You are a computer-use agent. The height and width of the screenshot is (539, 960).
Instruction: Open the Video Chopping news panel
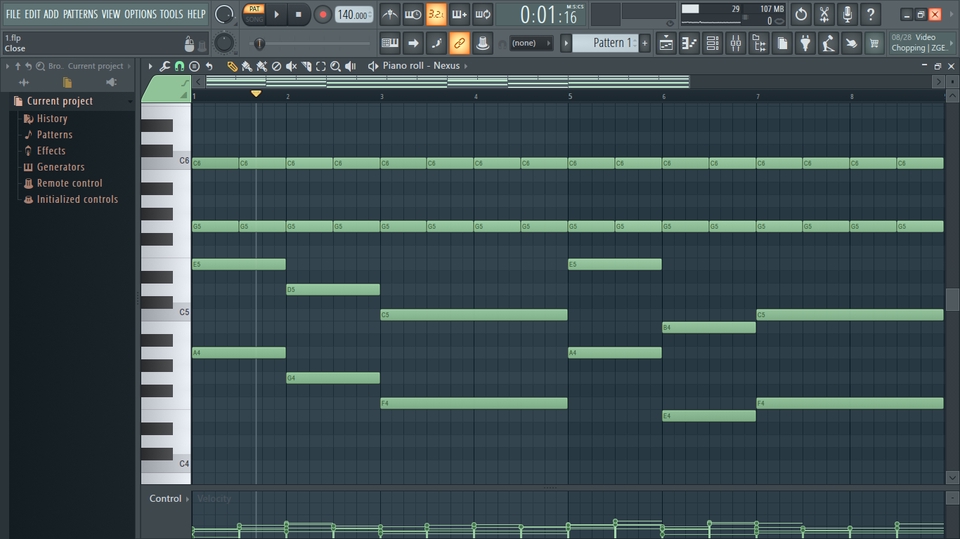point(921,43)
